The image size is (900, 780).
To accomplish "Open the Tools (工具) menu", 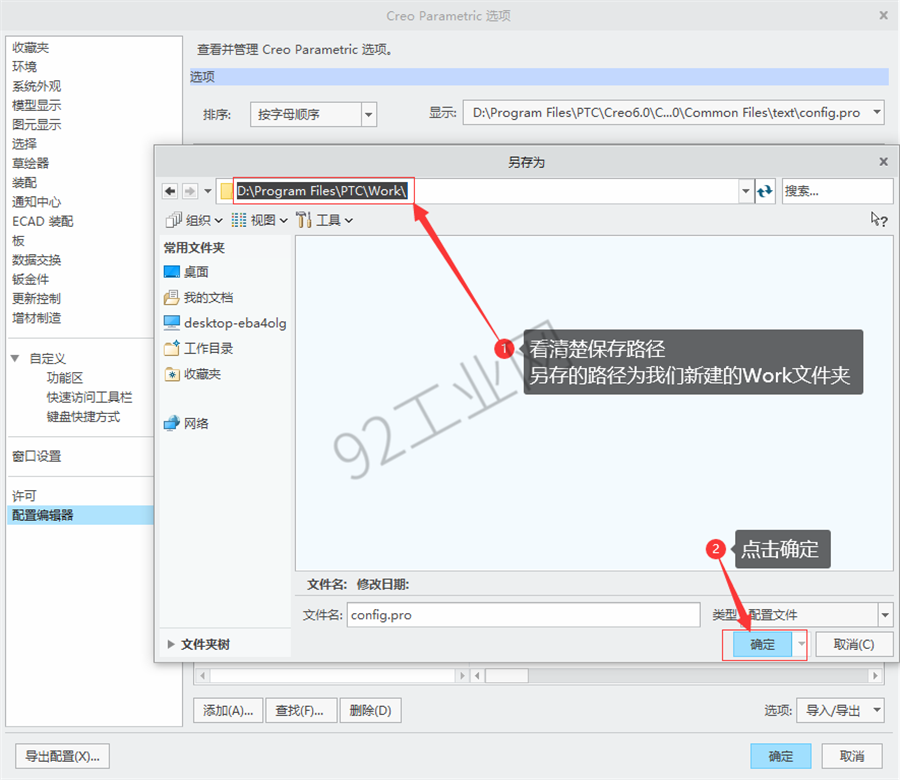I will [x=324, y=220].
